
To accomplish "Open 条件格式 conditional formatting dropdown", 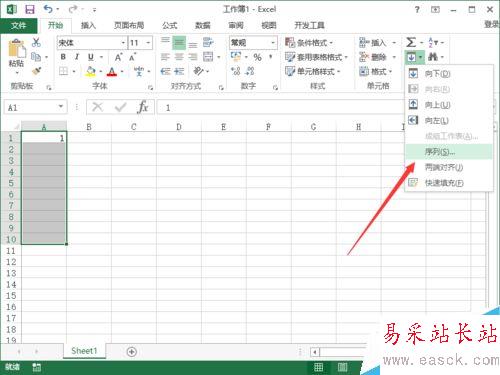I will pos(309,43).
